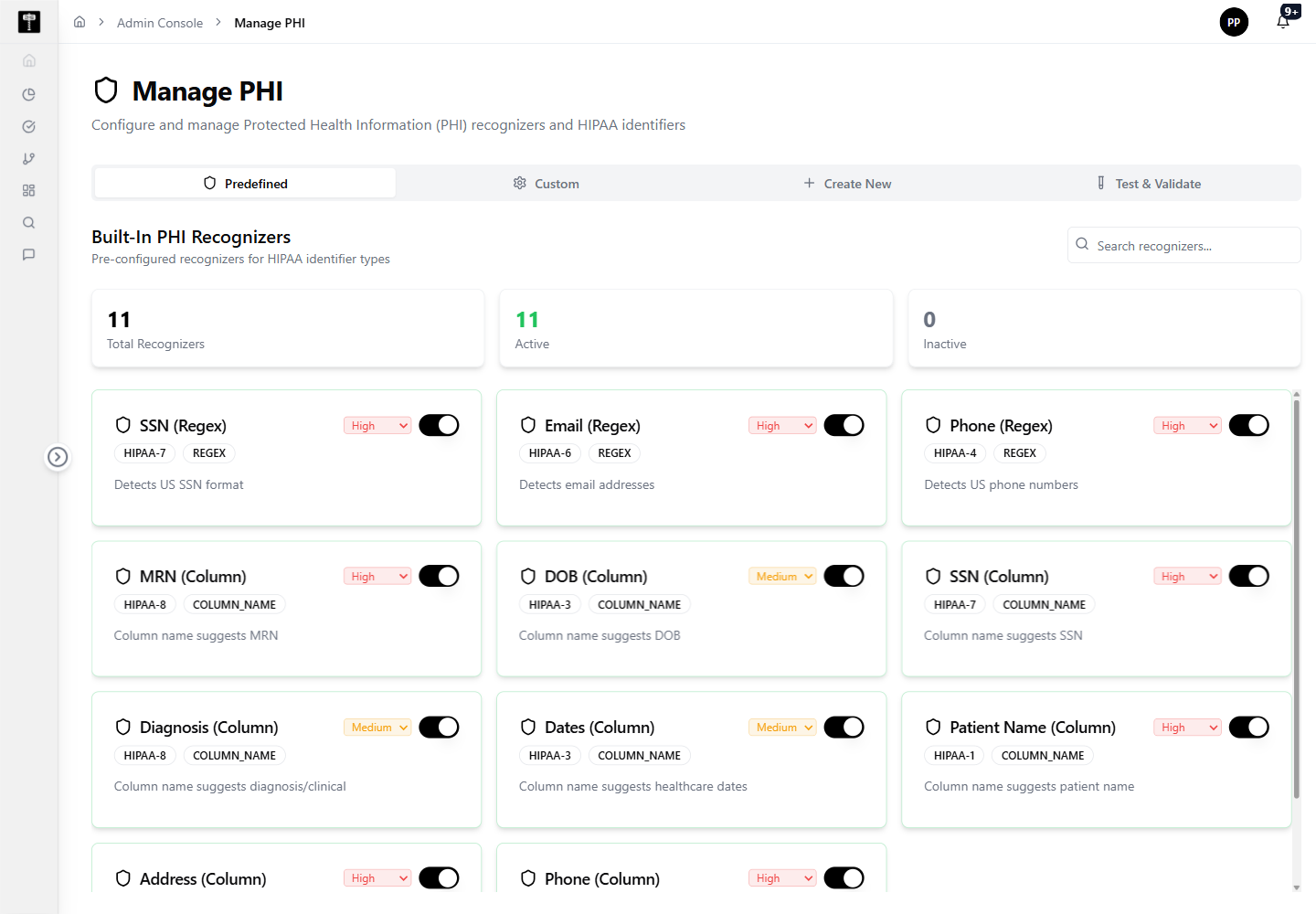Click shield icon on Phone (Column) card
The image size is (1316, 914).
(528, 878)
